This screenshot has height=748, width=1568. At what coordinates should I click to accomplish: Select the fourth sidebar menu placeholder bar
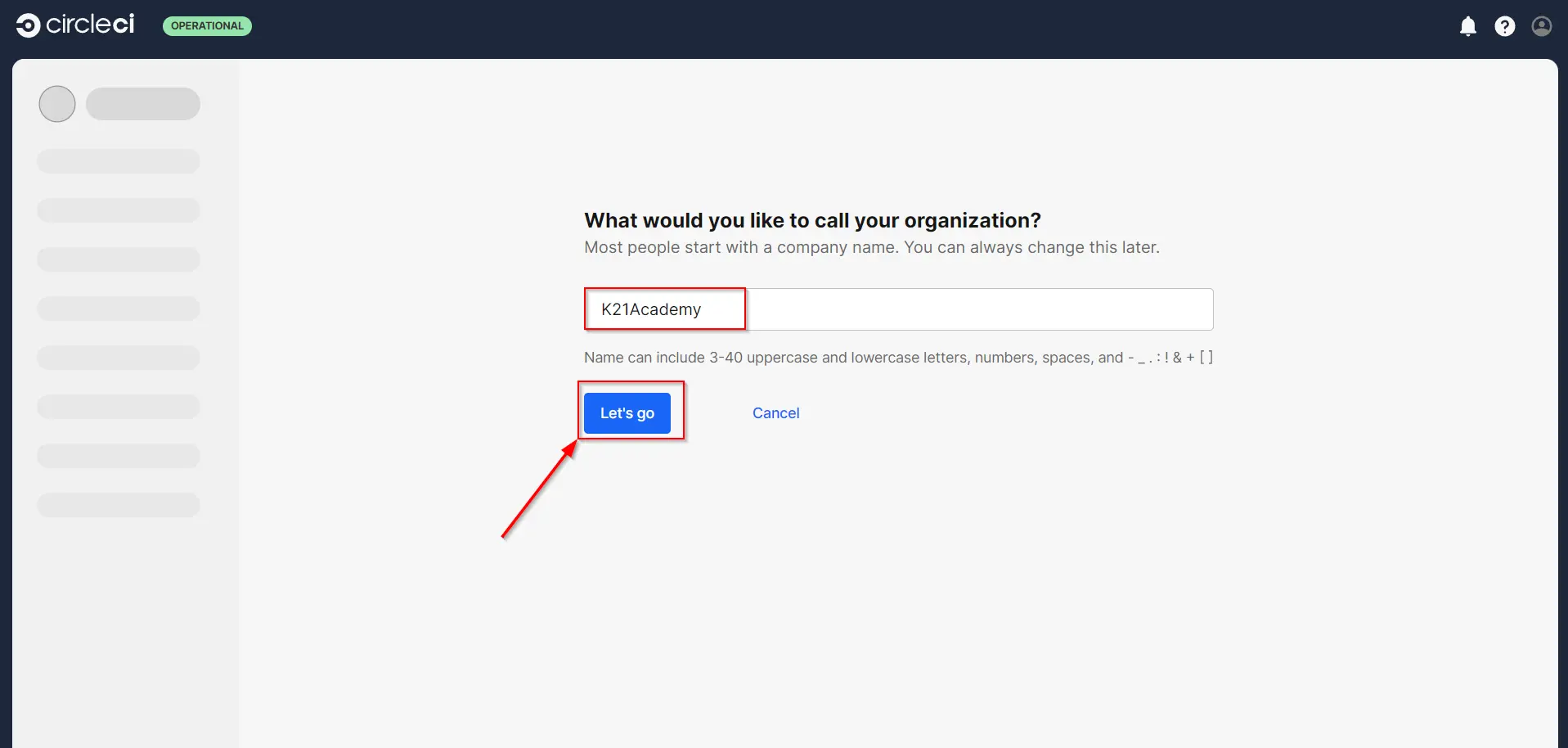(119, 309)
